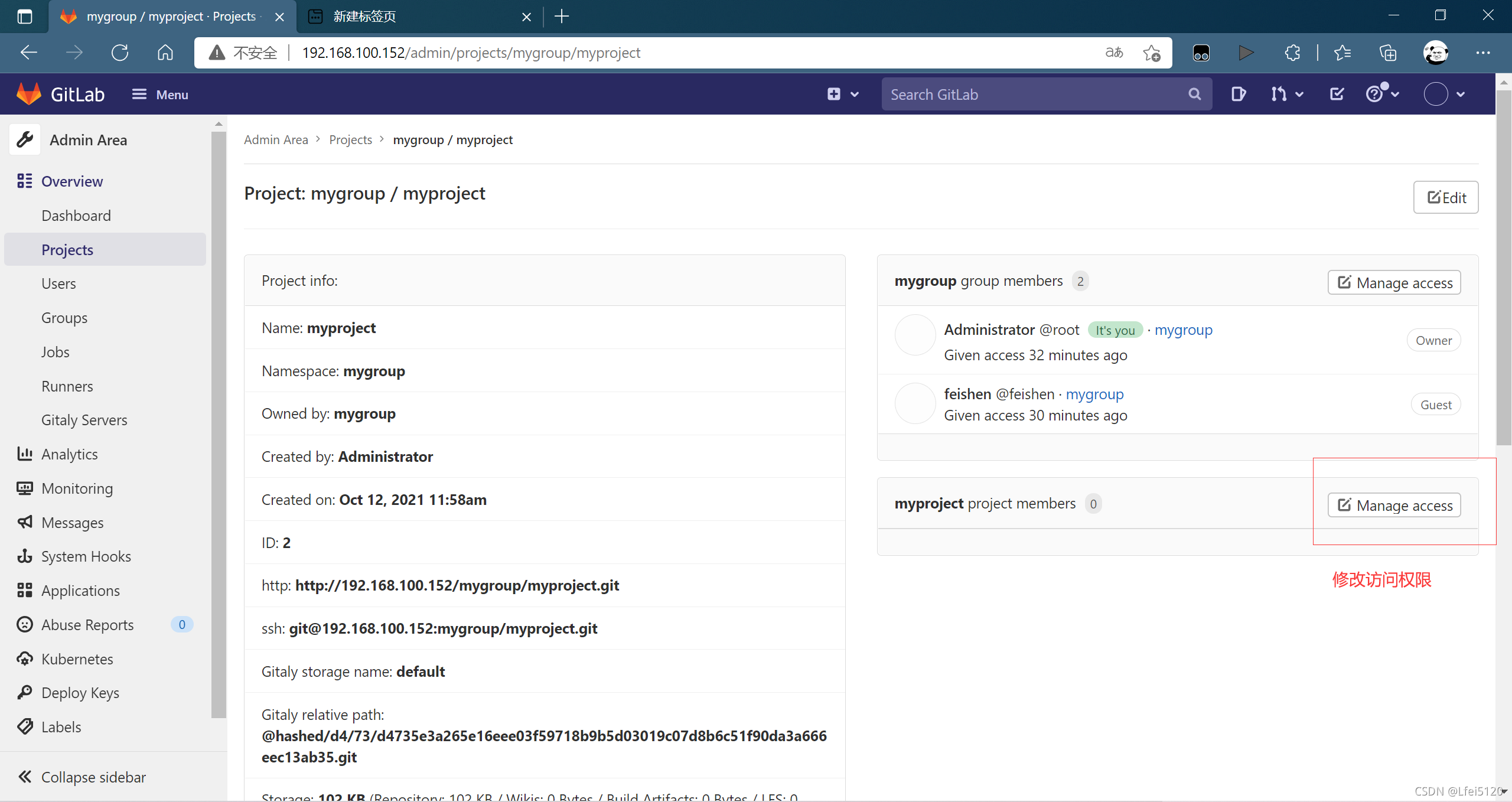Add page to favorites star icon

click(x=1151, y=53)
